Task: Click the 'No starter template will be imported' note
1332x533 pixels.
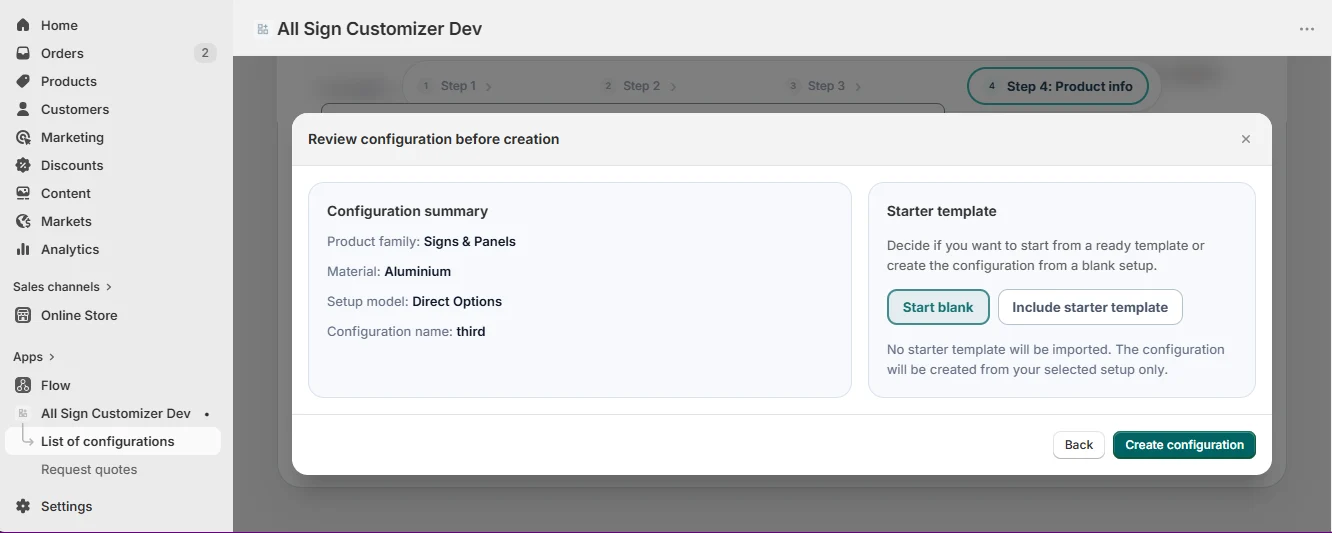Action: 1056,359
